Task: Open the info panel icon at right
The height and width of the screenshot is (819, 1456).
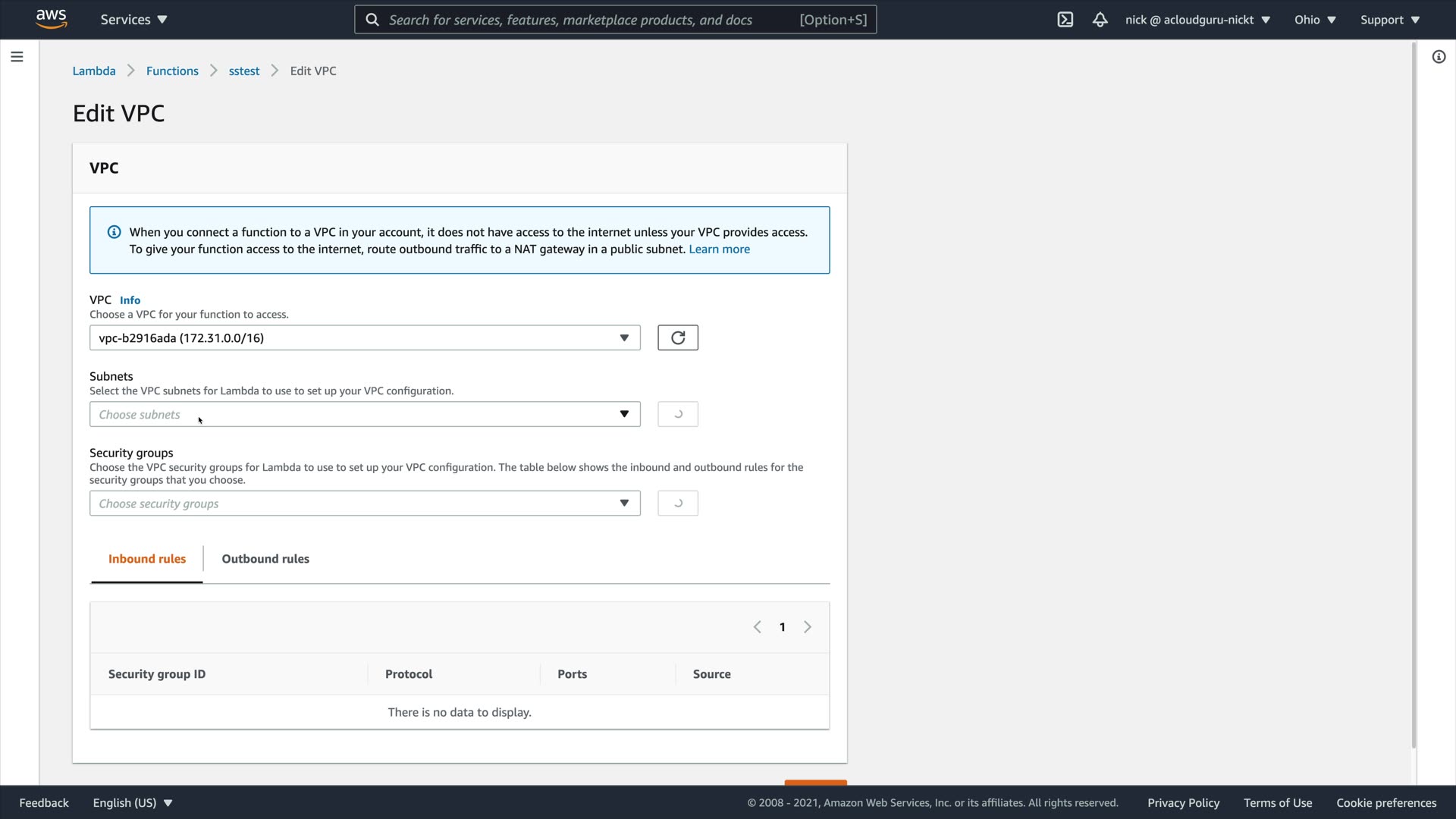Action: (x=1439, y=57)
